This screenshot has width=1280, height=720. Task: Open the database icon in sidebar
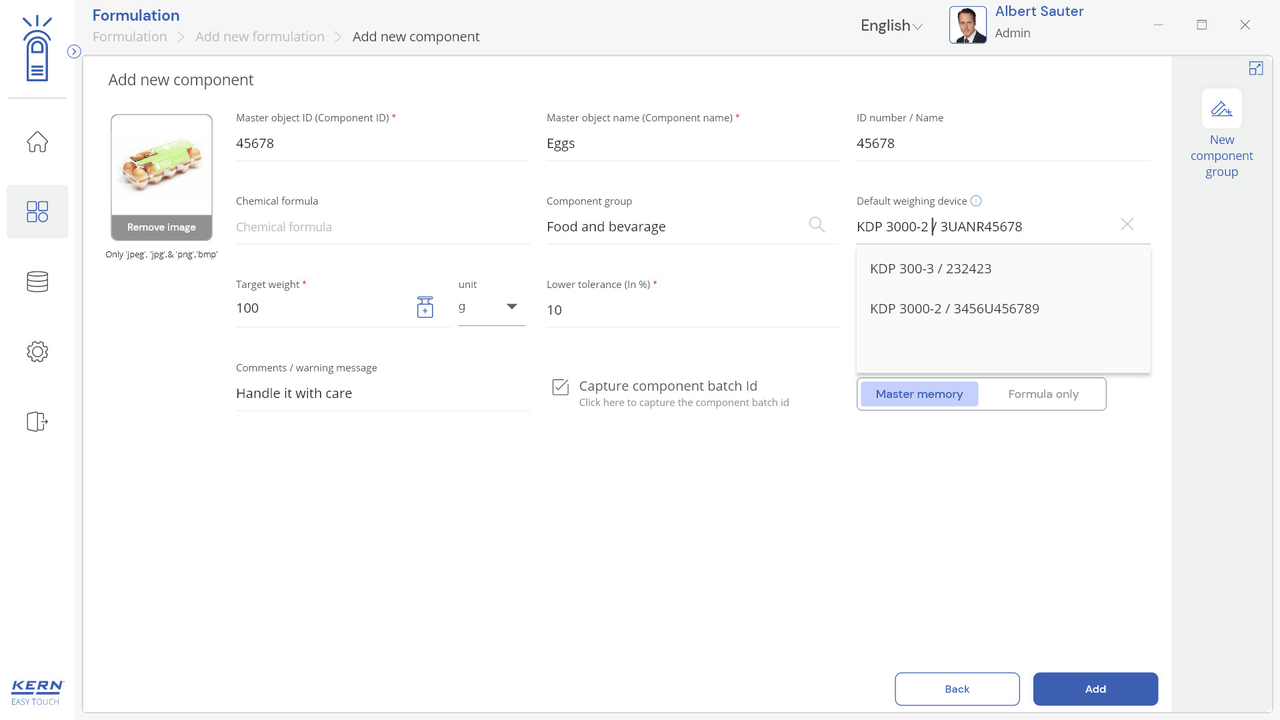[x=37, y=282]
